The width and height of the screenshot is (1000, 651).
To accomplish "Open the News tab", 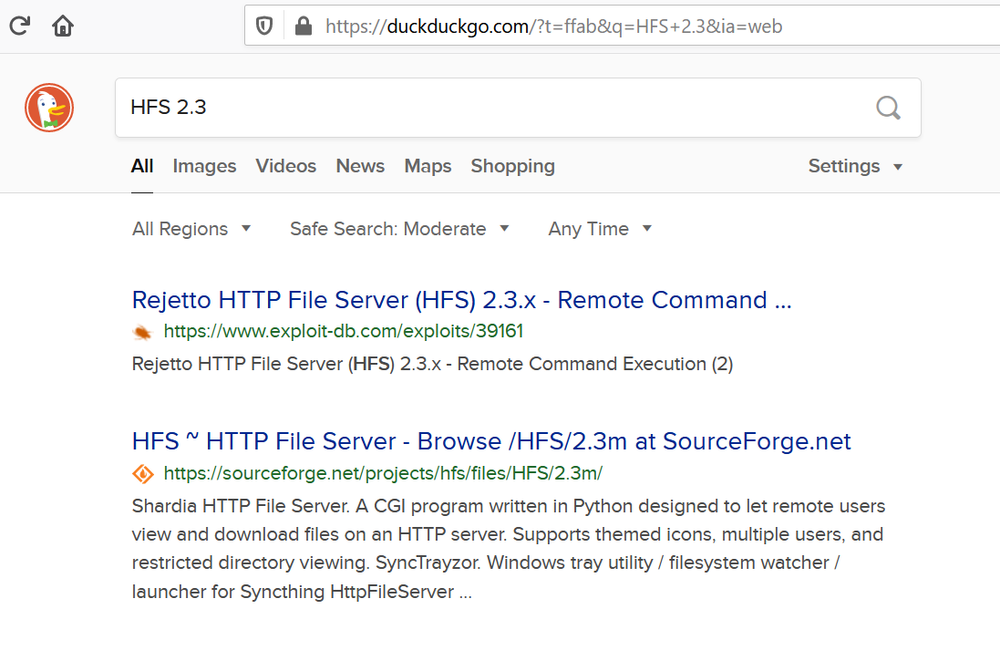I will click(360, 166).
